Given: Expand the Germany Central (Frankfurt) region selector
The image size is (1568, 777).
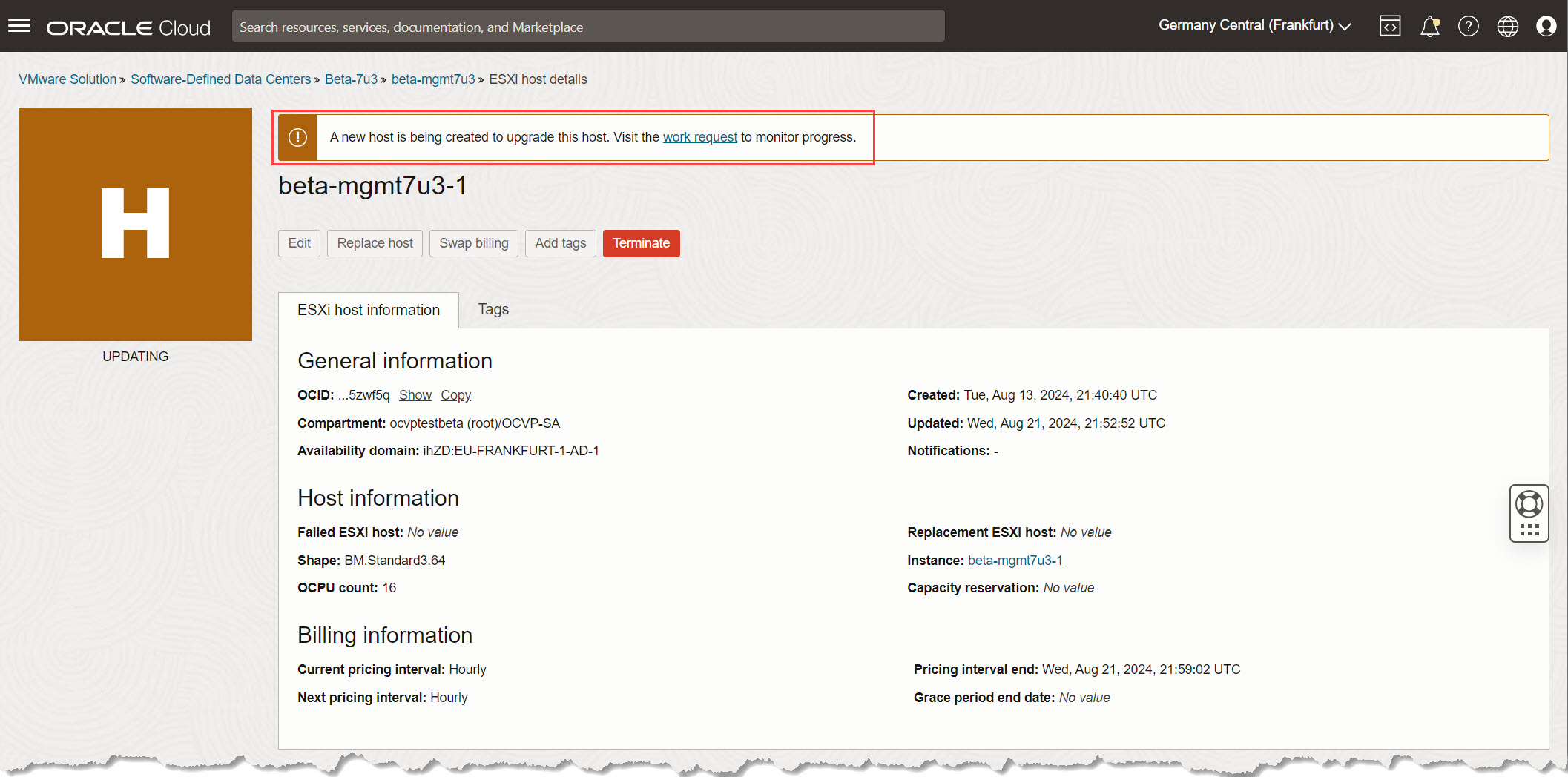Looking at the screenshot, I should 1255,25.
